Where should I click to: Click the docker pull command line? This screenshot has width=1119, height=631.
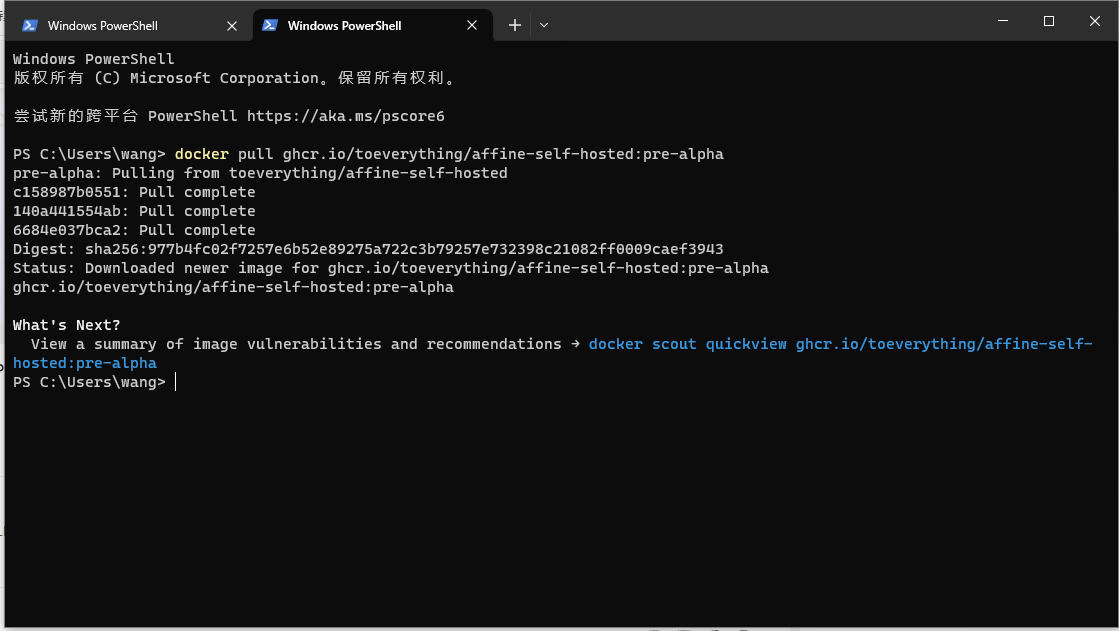click(368, 154)
